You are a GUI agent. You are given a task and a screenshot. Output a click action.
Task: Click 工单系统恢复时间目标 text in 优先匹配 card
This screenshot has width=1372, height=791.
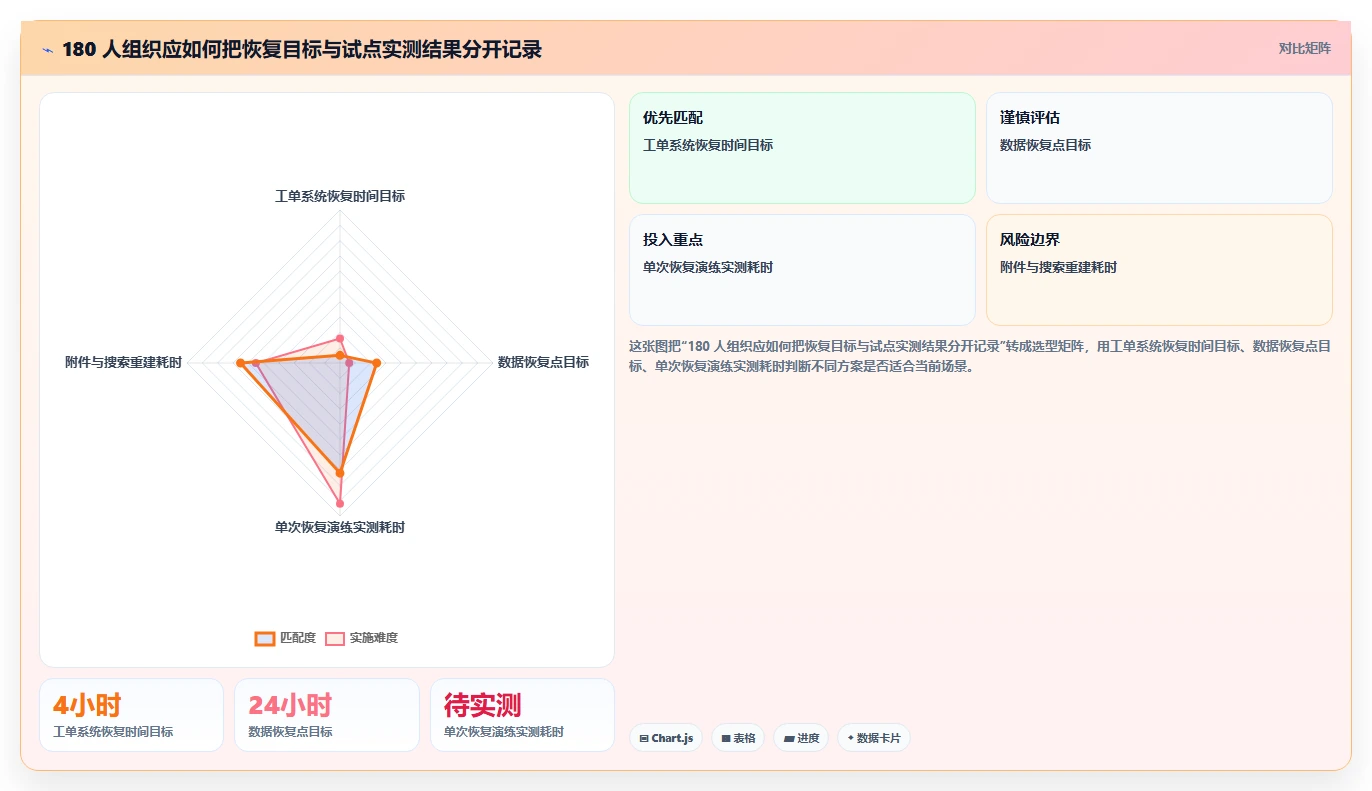click(708, 145)
